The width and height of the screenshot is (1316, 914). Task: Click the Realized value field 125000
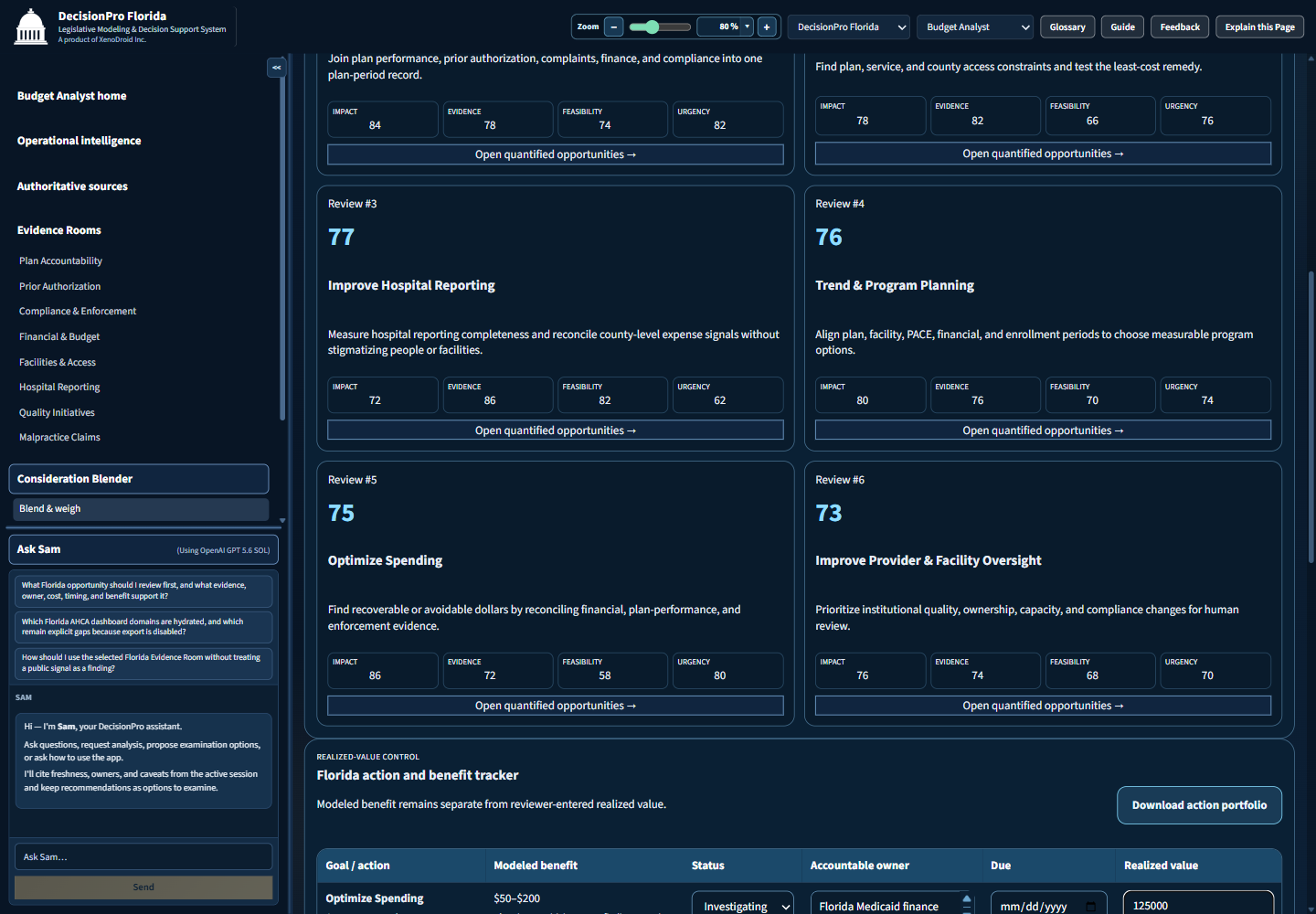point(1198,904)
